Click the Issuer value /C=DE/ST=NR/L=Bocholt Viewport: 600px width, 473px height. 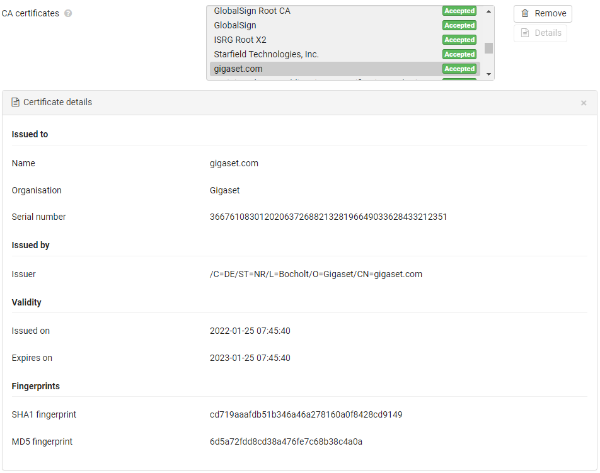pos(316,274)
